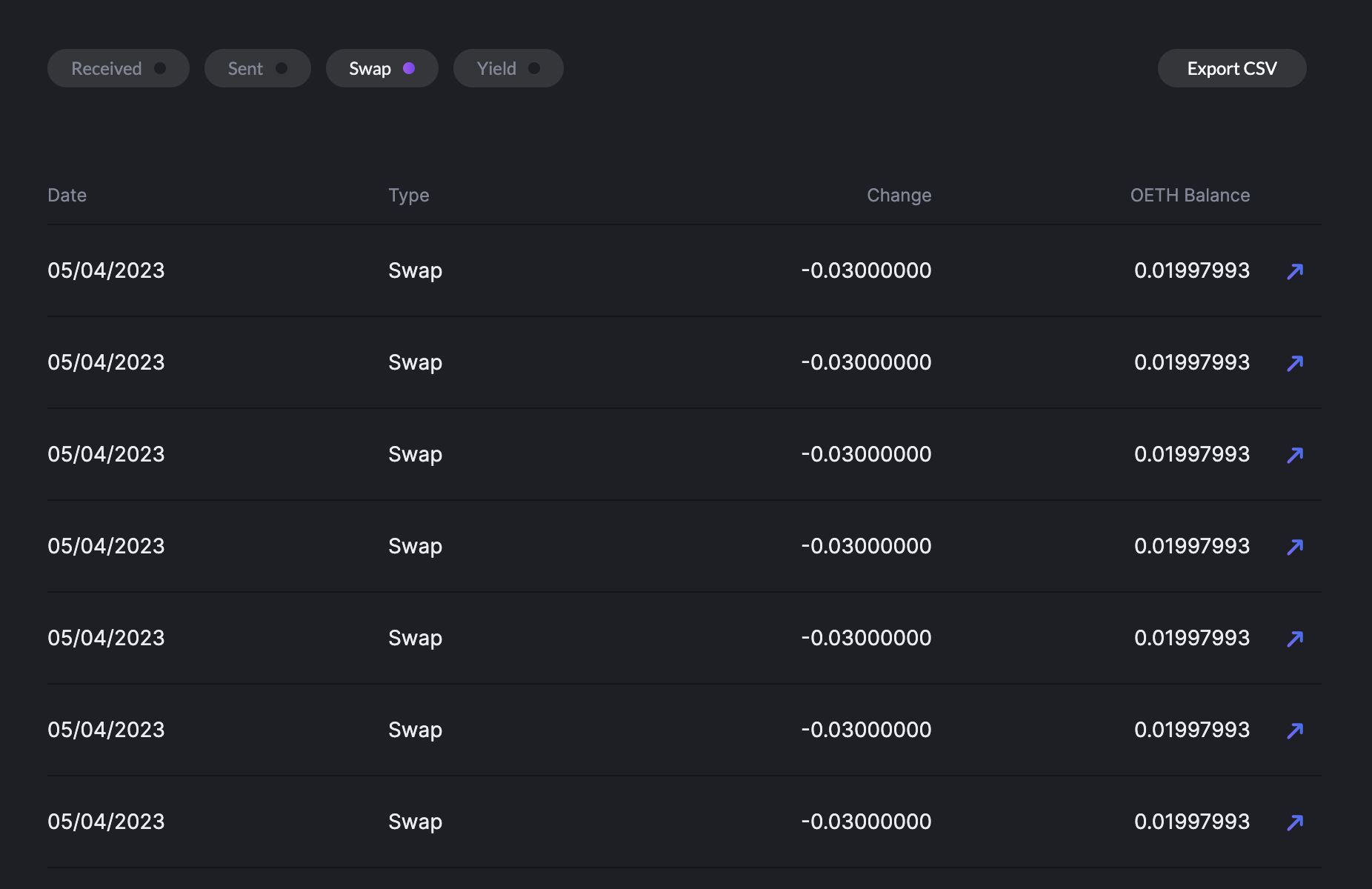The height and width of the screenshot is (889, 1372).
Task: Select the date in the first row
Action: 106,270
